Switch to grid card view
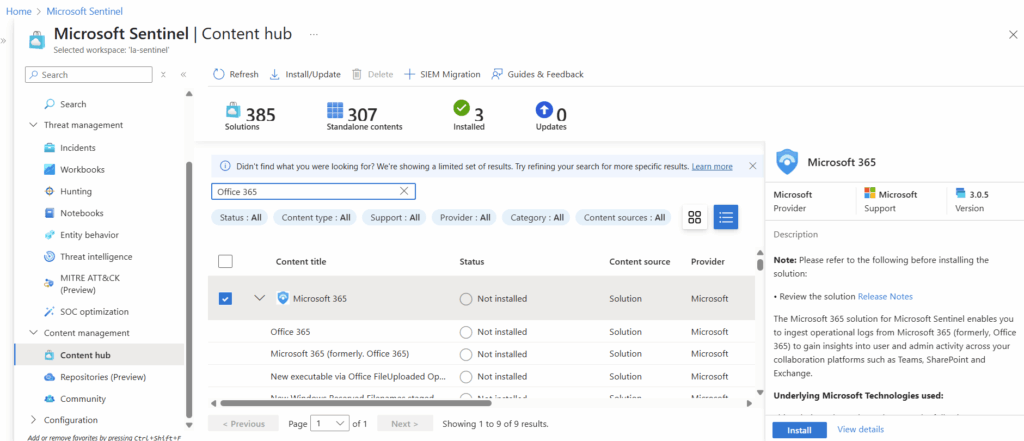The height and width of the screenshot is (441, 1024). pos(695,218)
